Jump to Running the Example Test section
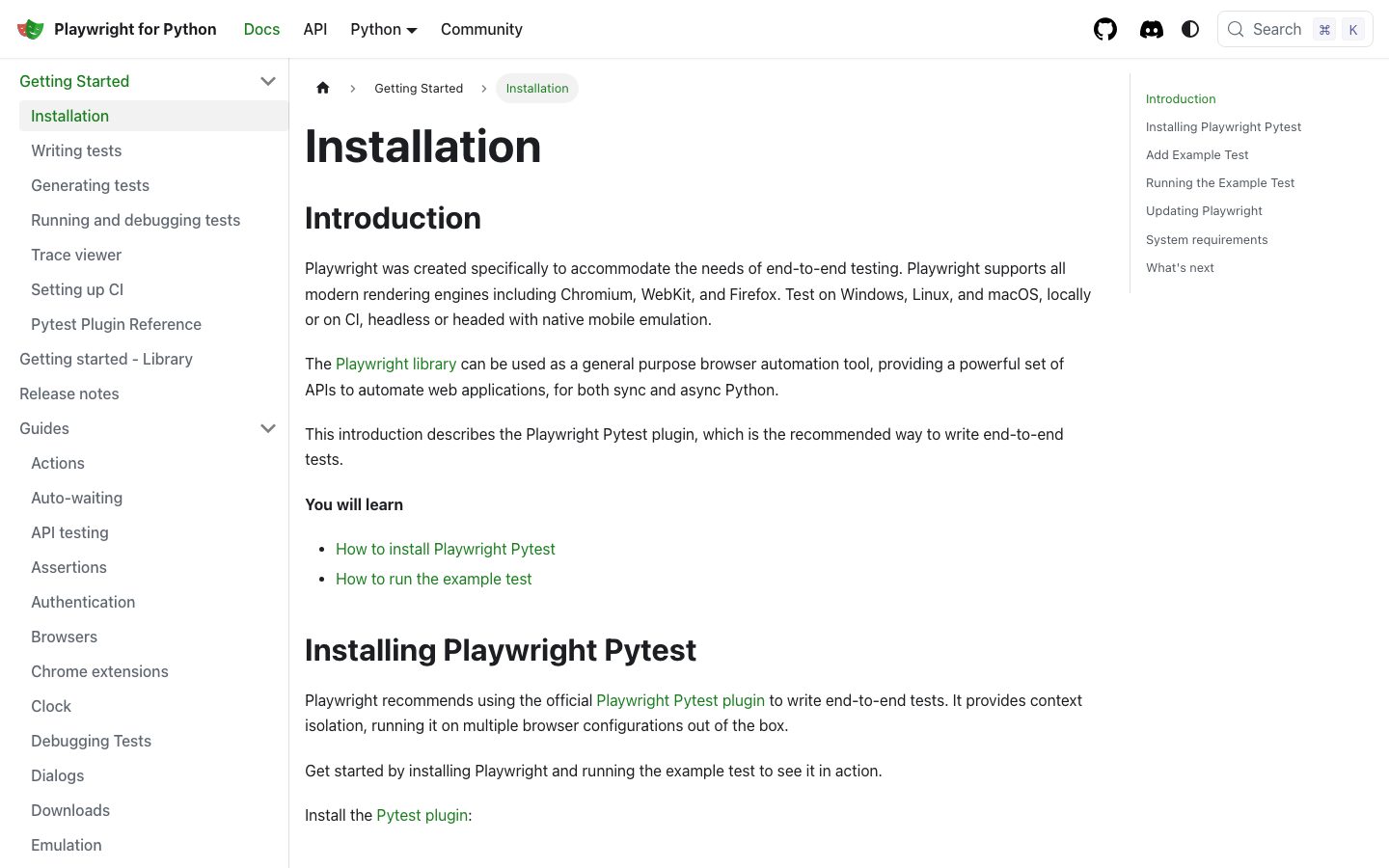 [x=1220, y=182]
